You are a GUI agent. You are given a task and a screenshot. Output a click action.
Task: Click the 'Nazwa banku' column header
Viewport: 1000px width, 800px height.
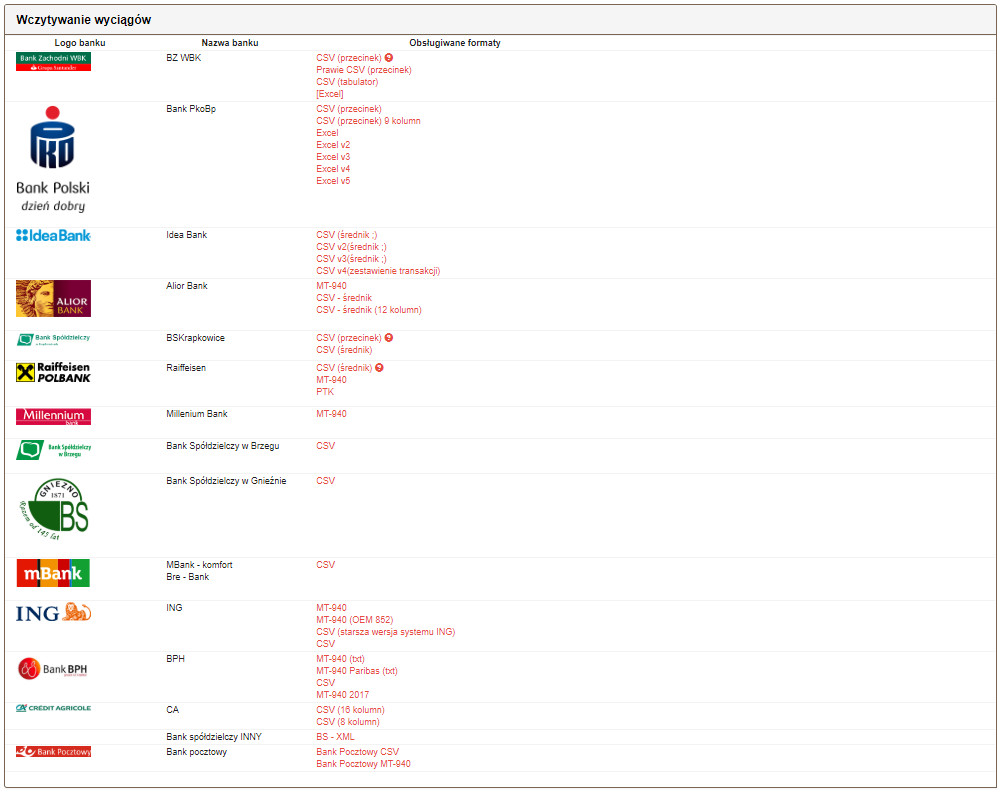[x=230, y=43]
